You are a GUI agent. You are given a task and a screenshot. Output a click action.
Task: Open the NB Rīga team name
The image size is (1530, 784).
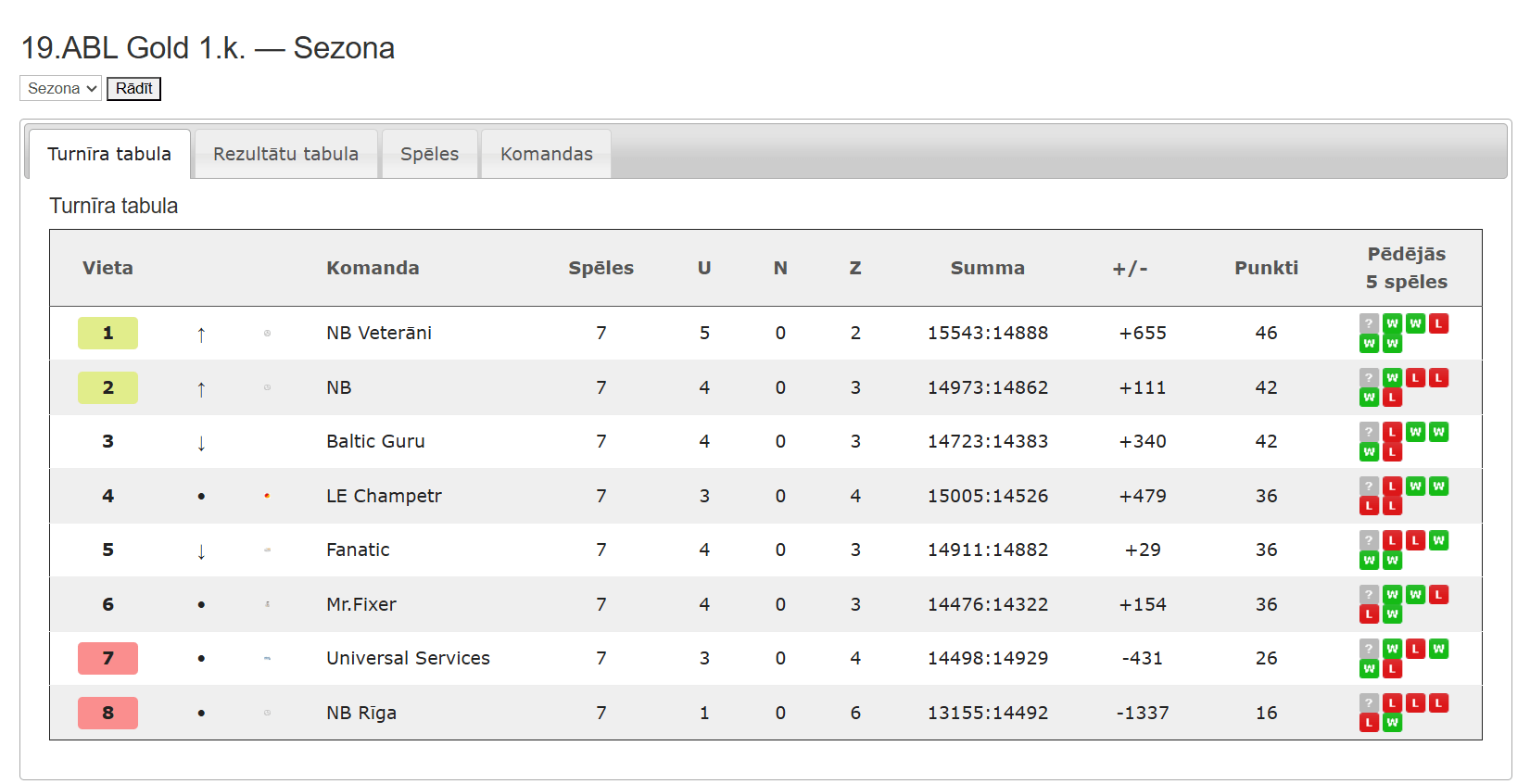coord(361,713)
